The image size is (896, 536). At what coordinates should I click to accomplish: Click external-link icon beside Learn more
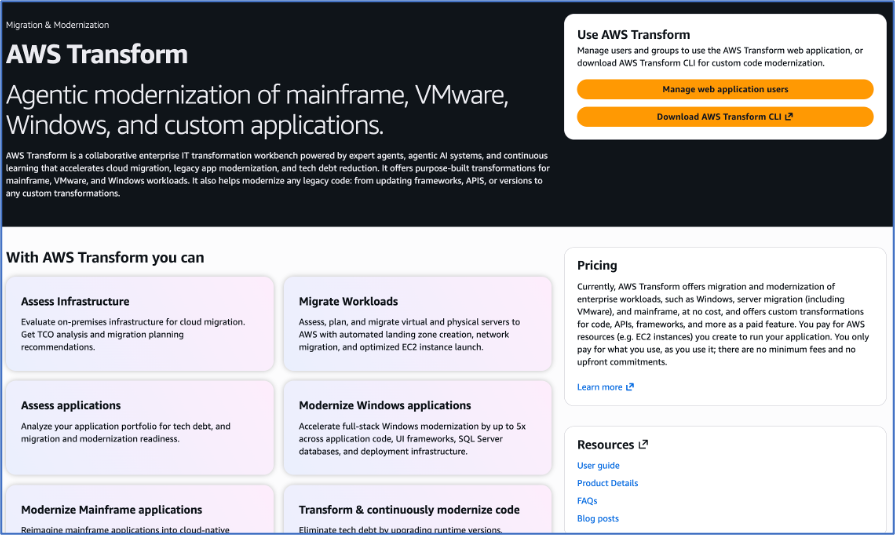point(630,387)
